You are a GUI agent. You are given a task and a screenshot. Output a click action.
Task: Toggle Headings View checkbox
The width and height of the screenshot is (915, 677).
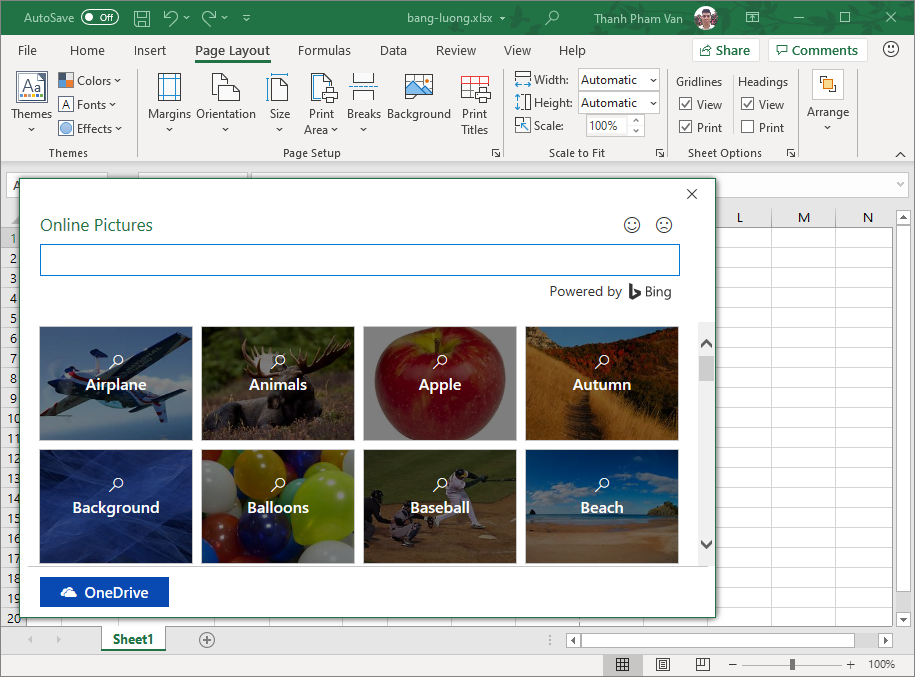pyautogui.click(x=748, y=104)
